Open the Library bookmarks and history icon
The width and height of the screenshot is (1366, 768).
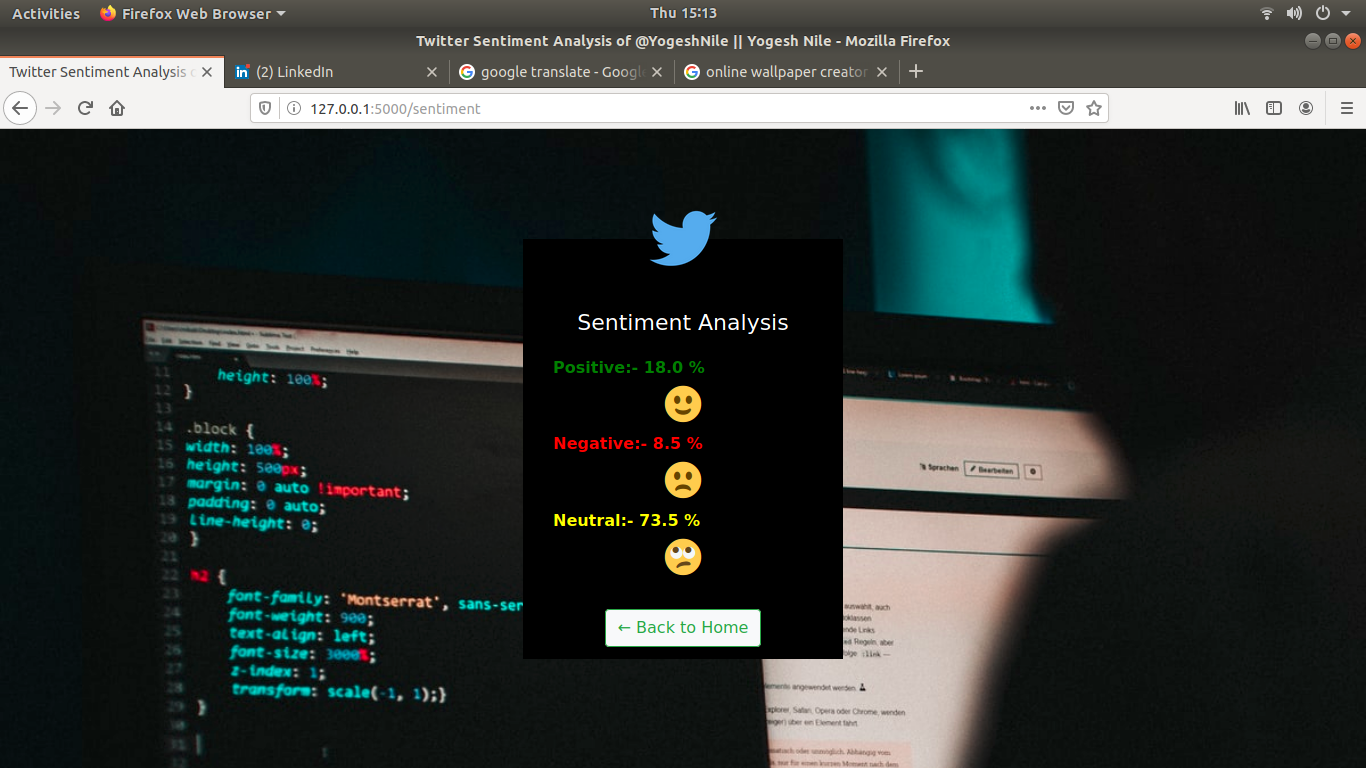pos(1242,108)
